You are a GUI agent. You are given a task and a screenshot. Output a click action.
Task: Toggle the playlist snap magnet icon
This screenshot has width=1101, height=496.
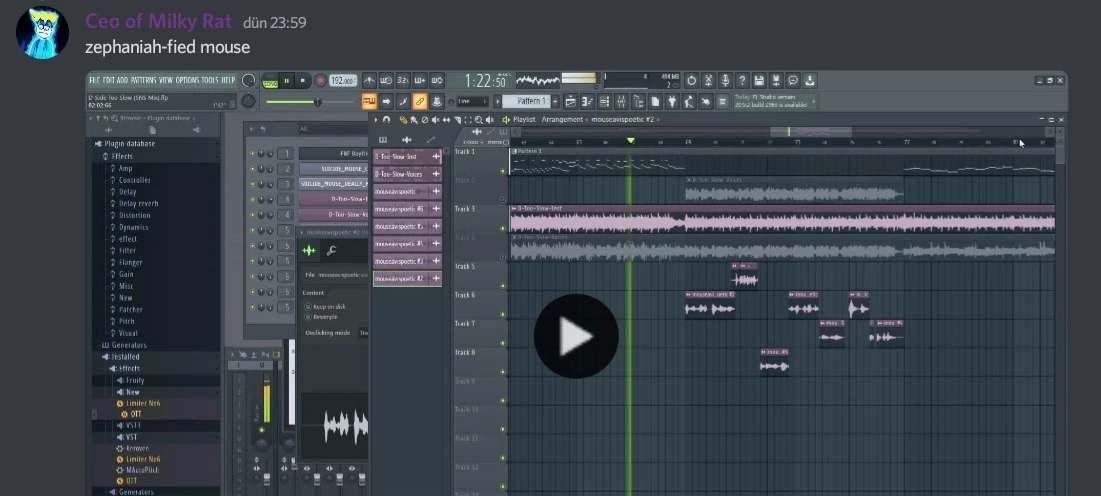point(386,120)
